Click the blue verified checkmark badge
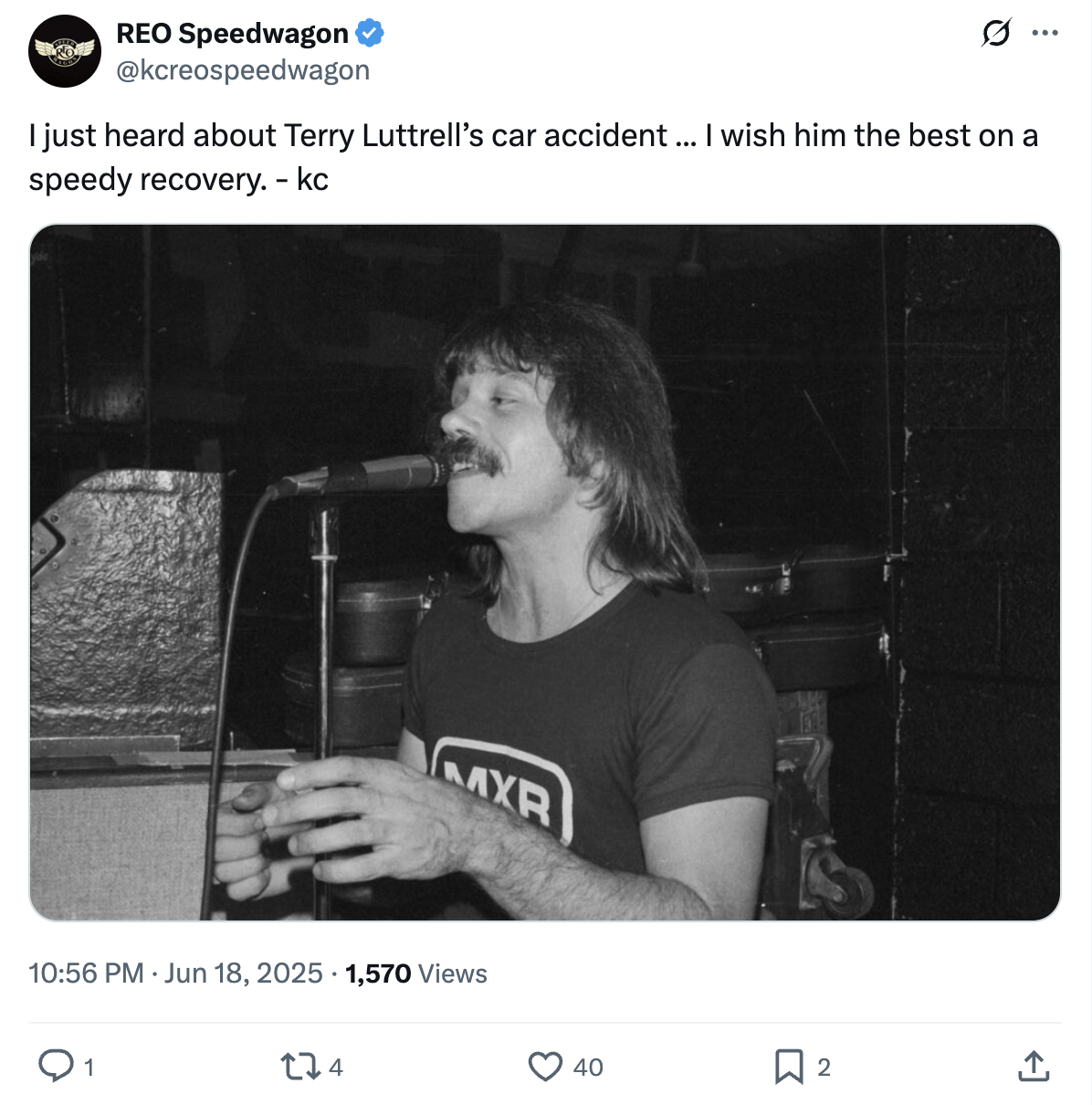This screenshot has height=1105, width=1092. pyautogui.click(x=370, y=34)
